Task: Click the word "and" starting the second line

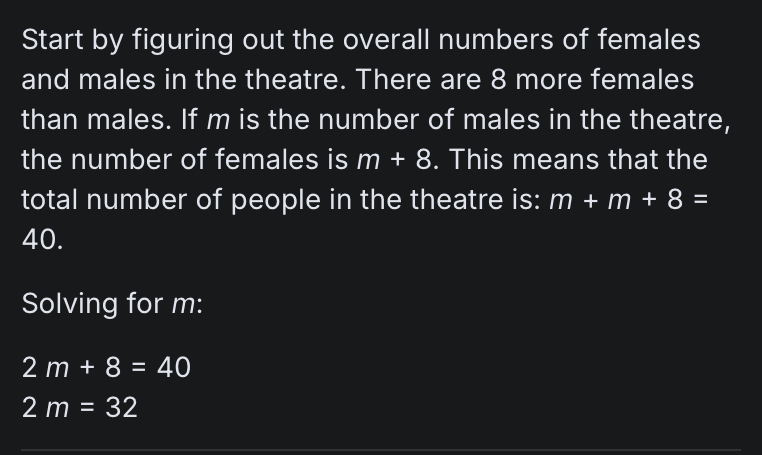Action: pos(42,80)
